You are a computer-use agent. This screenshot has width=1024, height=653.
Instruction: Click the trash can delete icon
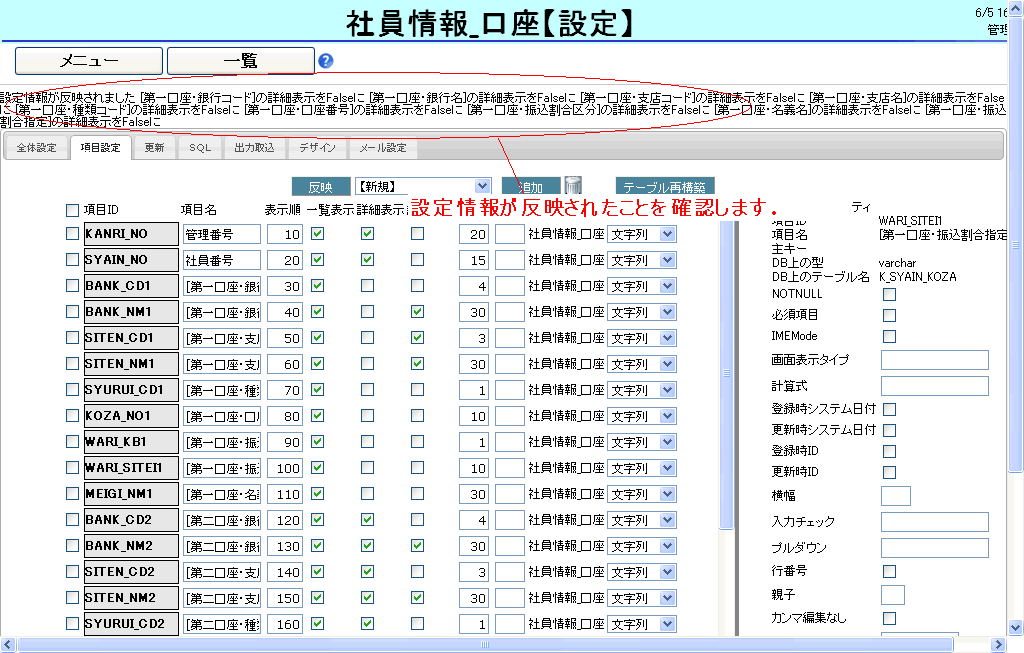tap(573, 185)
